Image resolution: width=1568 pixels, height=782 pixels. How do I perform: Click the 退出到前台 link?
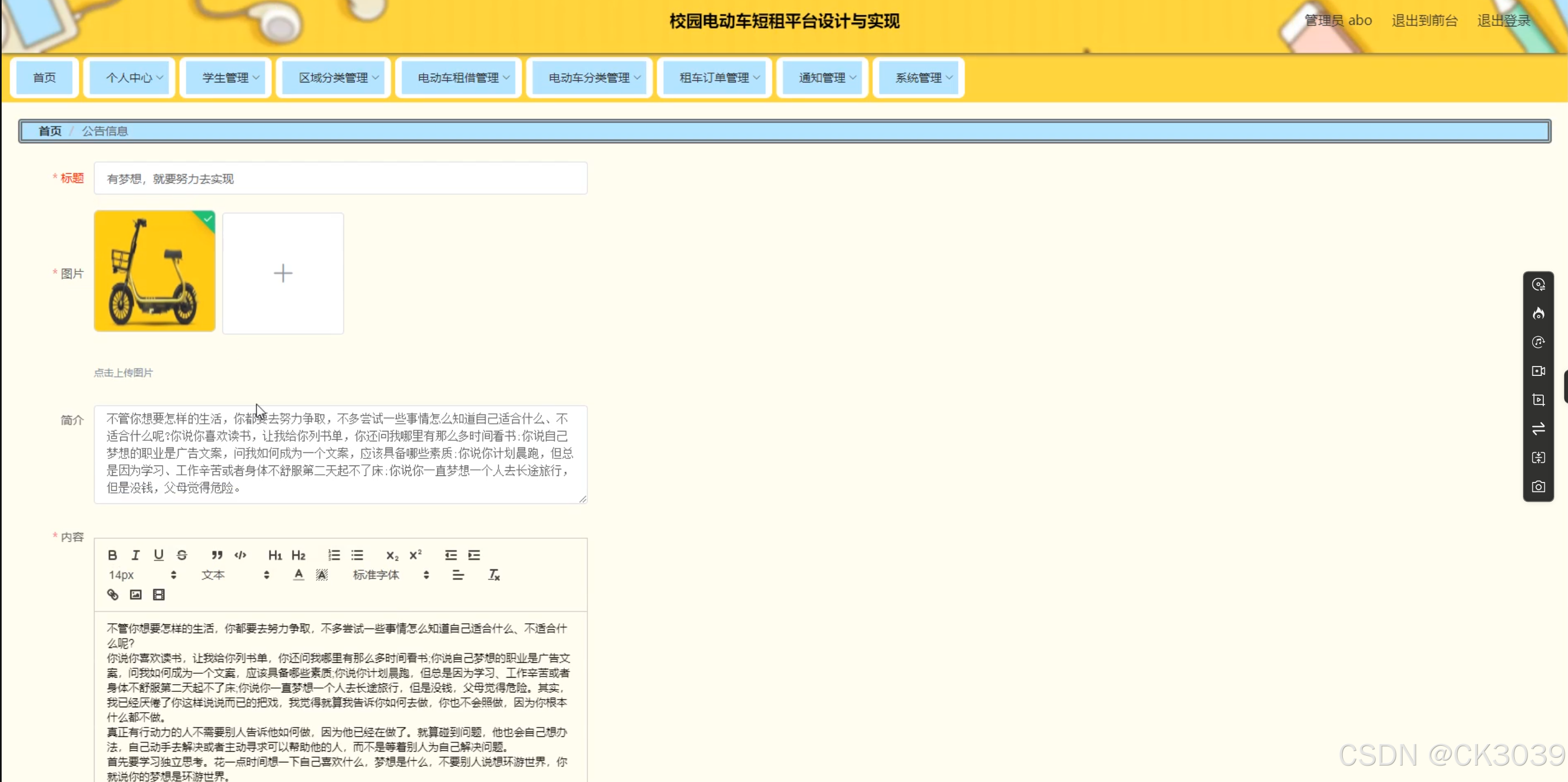click(1424, 21)
